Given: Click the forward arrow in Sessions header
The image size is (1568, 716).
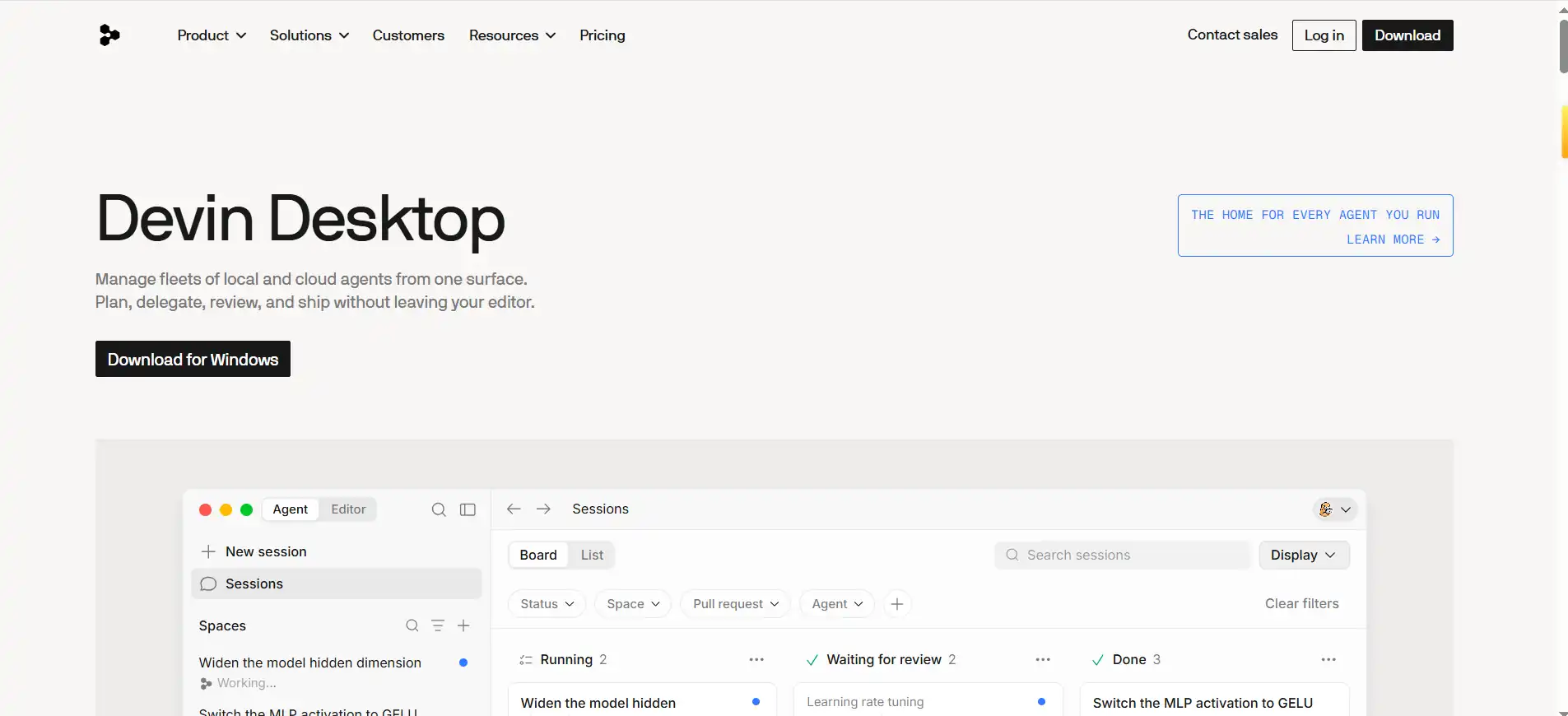Looking at the screenshot, I should click(x=543, y=509).
